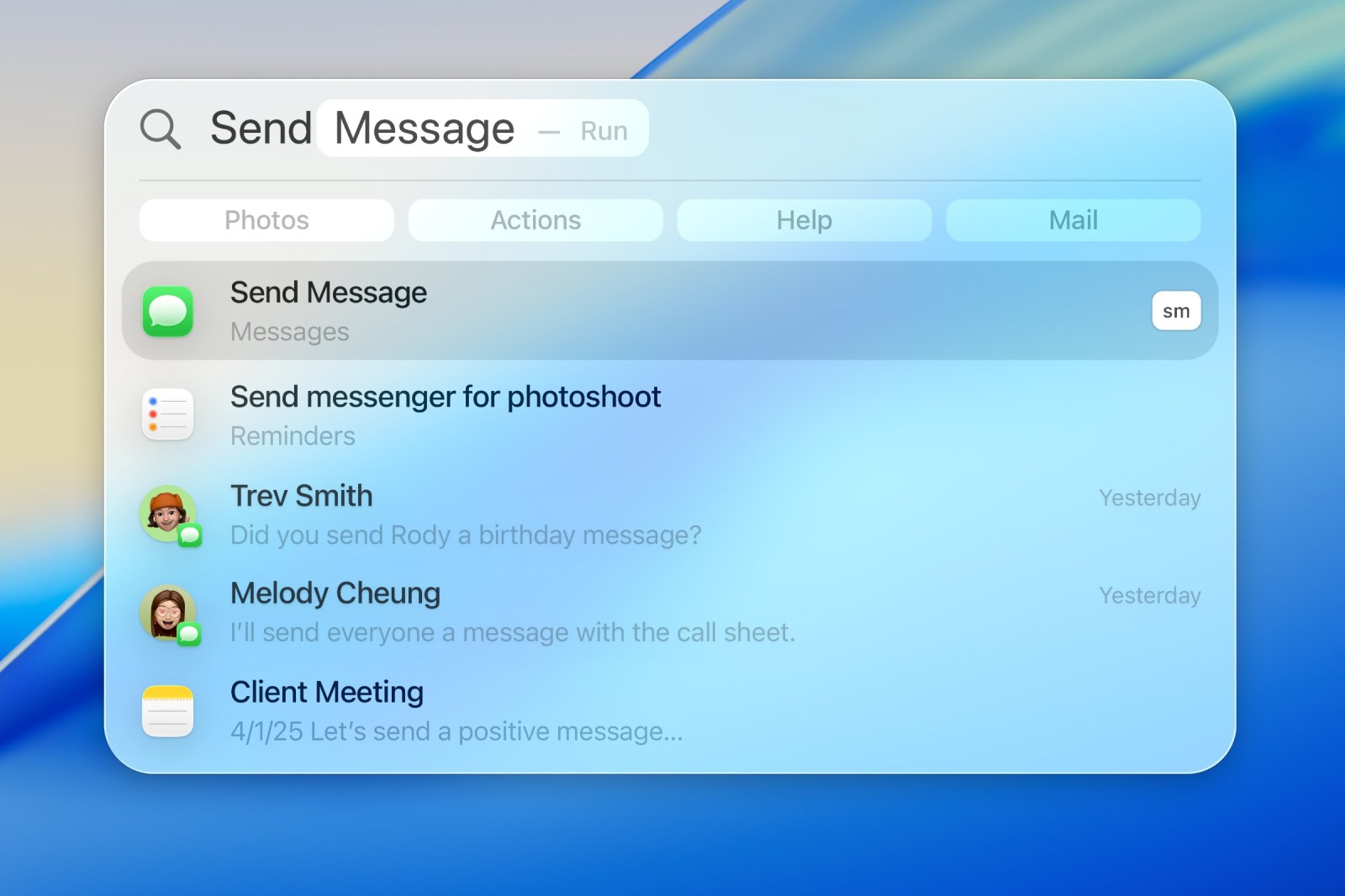Click the Spotlight magnifying glass search icon
1345x896 pixels.
[160, 129]
